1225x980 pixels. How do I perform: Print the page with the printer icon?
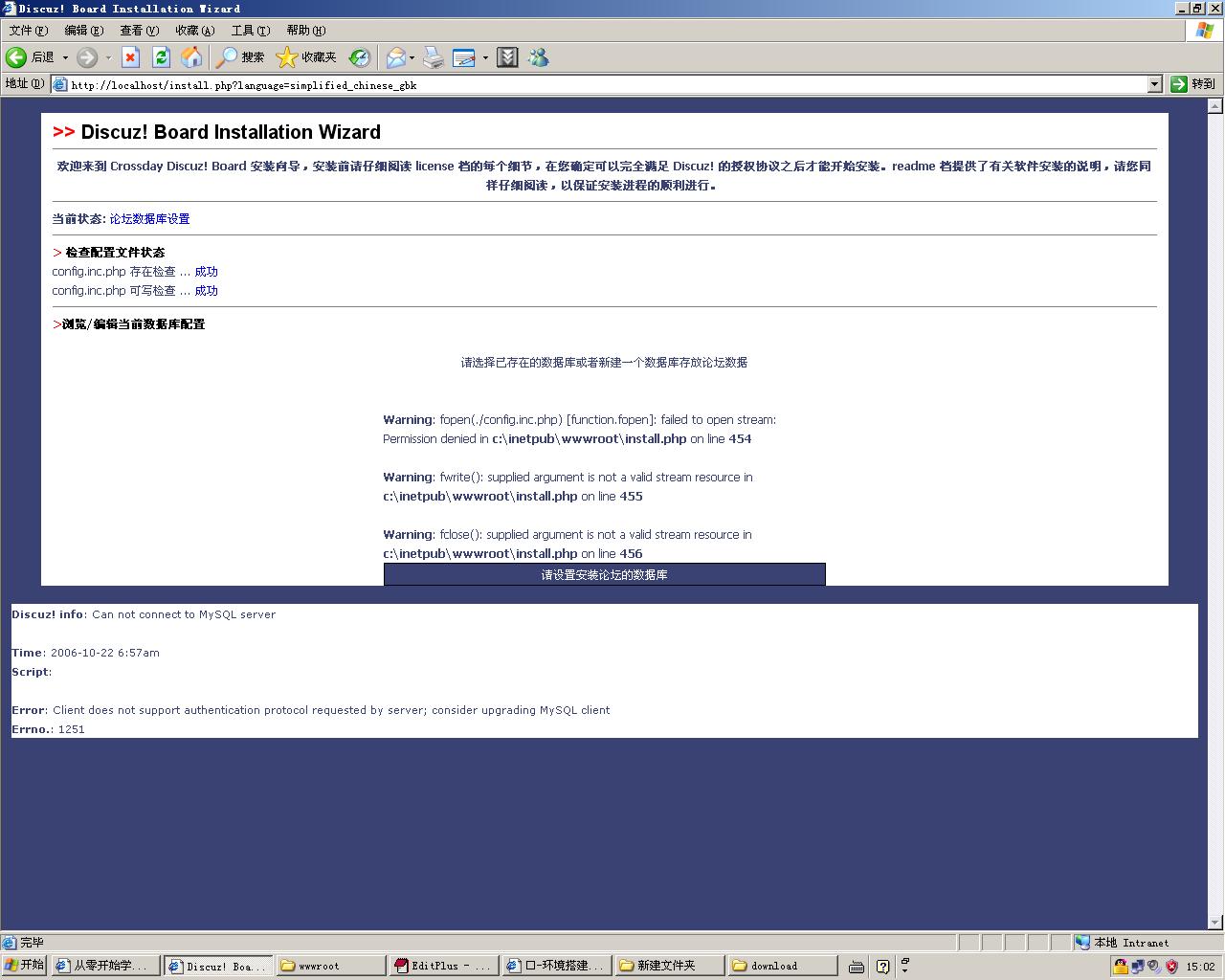(434, 57)
